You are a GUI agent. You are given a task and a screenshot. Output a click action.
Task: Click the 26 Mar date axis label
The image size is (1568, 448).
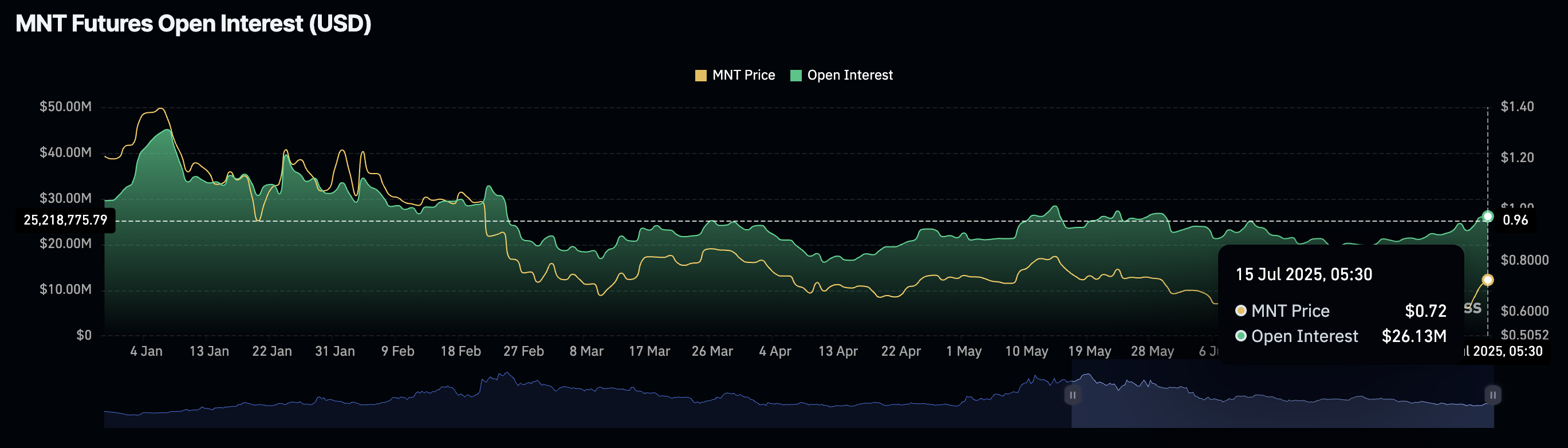(x=712, y=351)
